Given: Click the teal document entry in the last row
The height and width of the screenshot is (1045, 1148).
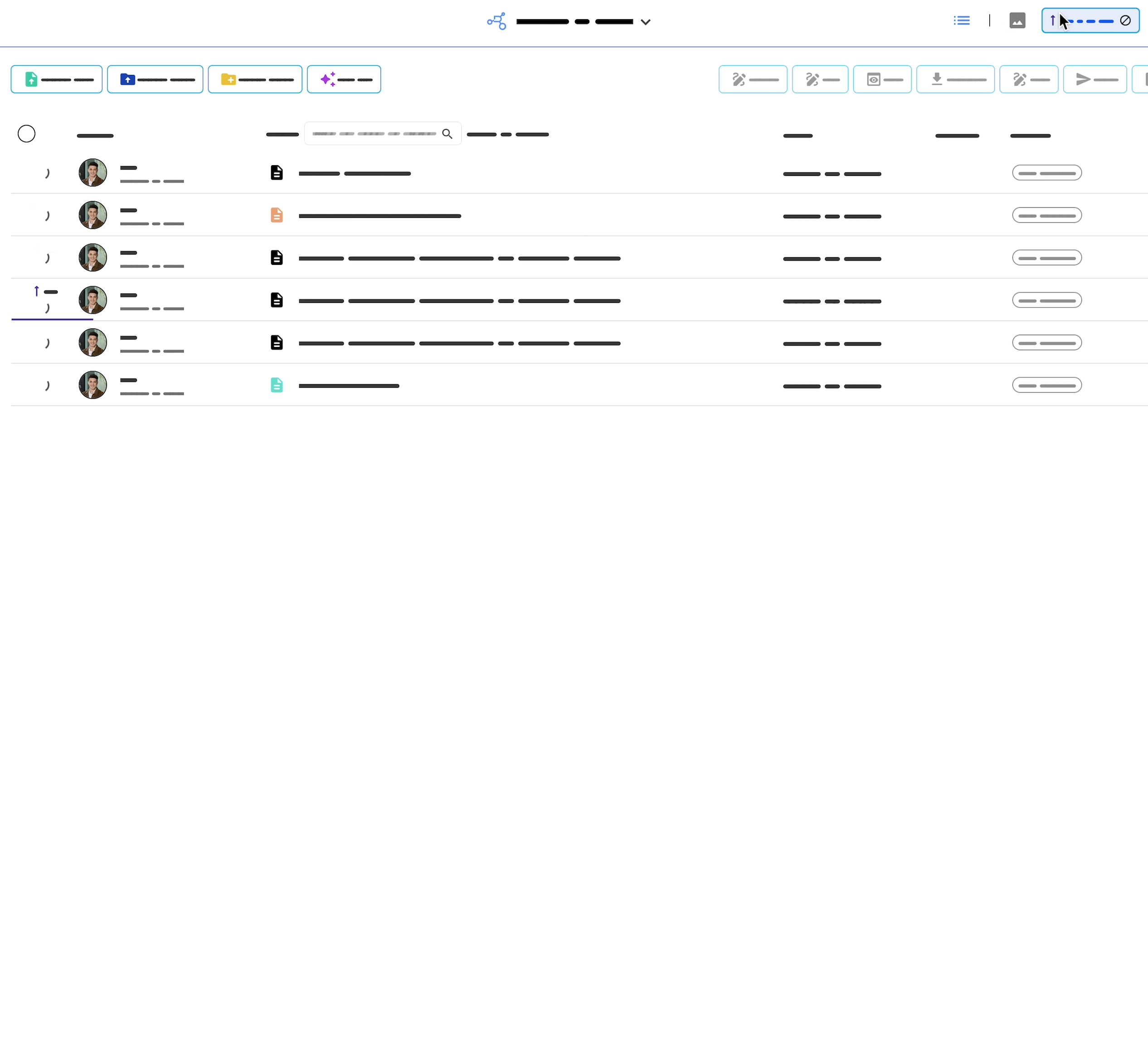Looking at the screenshot, I should 277,385.
